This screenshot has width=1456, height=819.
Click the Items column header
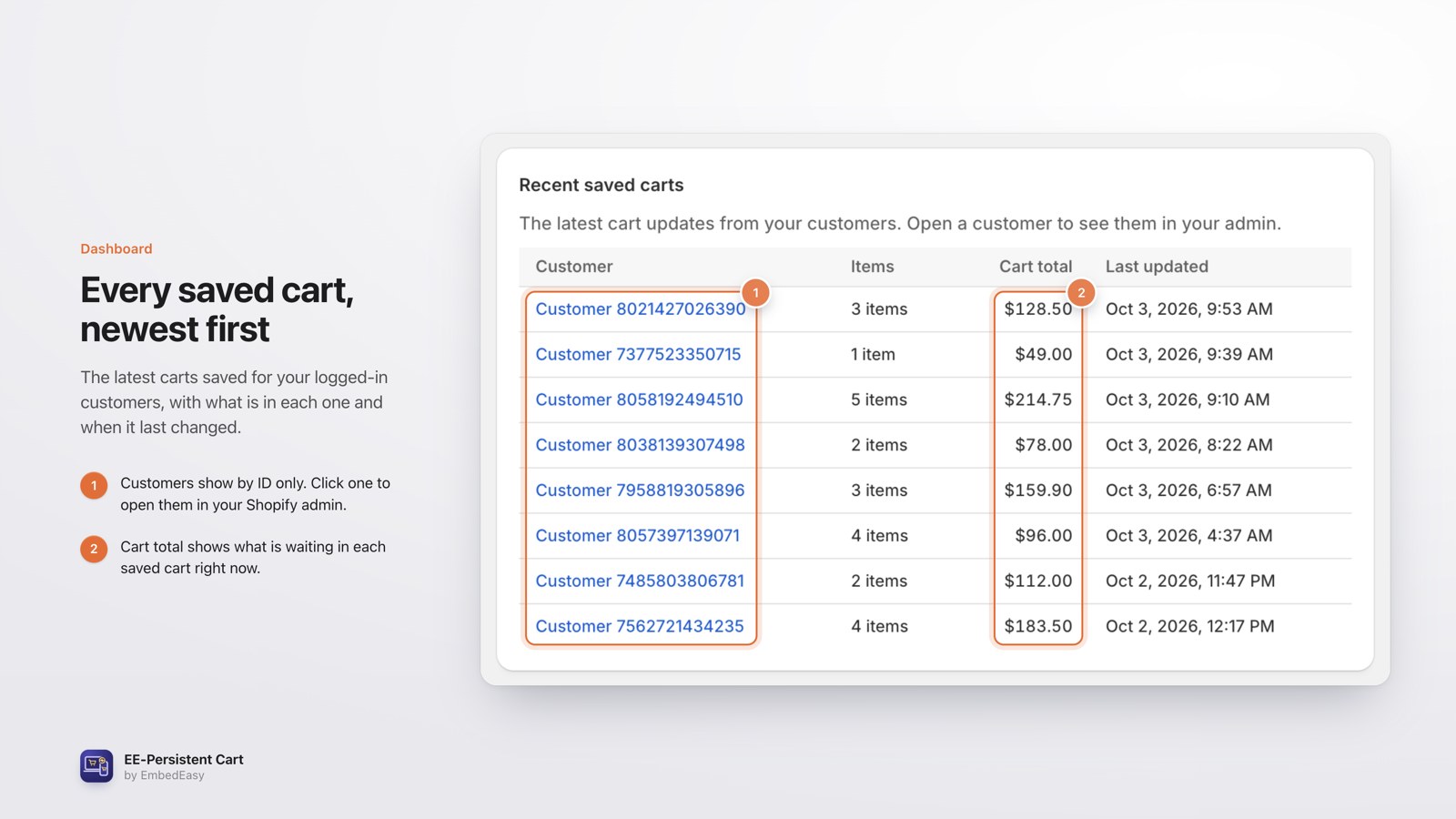click(872, 267)
